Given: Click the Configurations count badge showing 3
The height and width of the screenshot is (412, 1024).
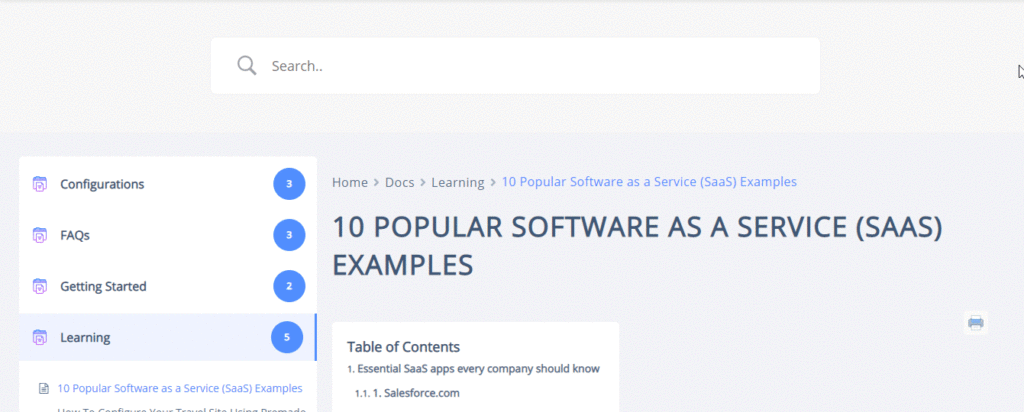Looking at the screenshot, I should click(289, 184).
